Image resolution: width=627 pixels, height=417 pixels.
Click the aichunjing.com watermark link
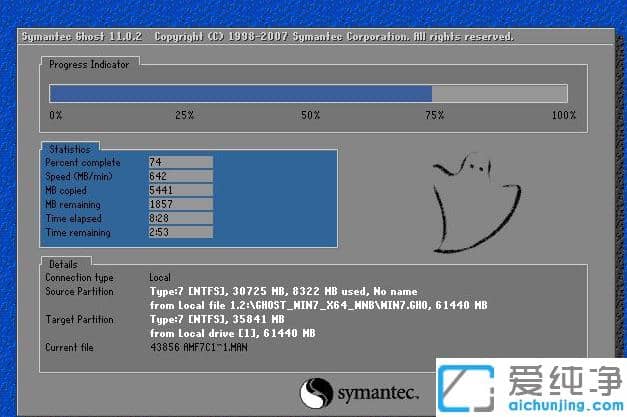[x=563, y=404]
